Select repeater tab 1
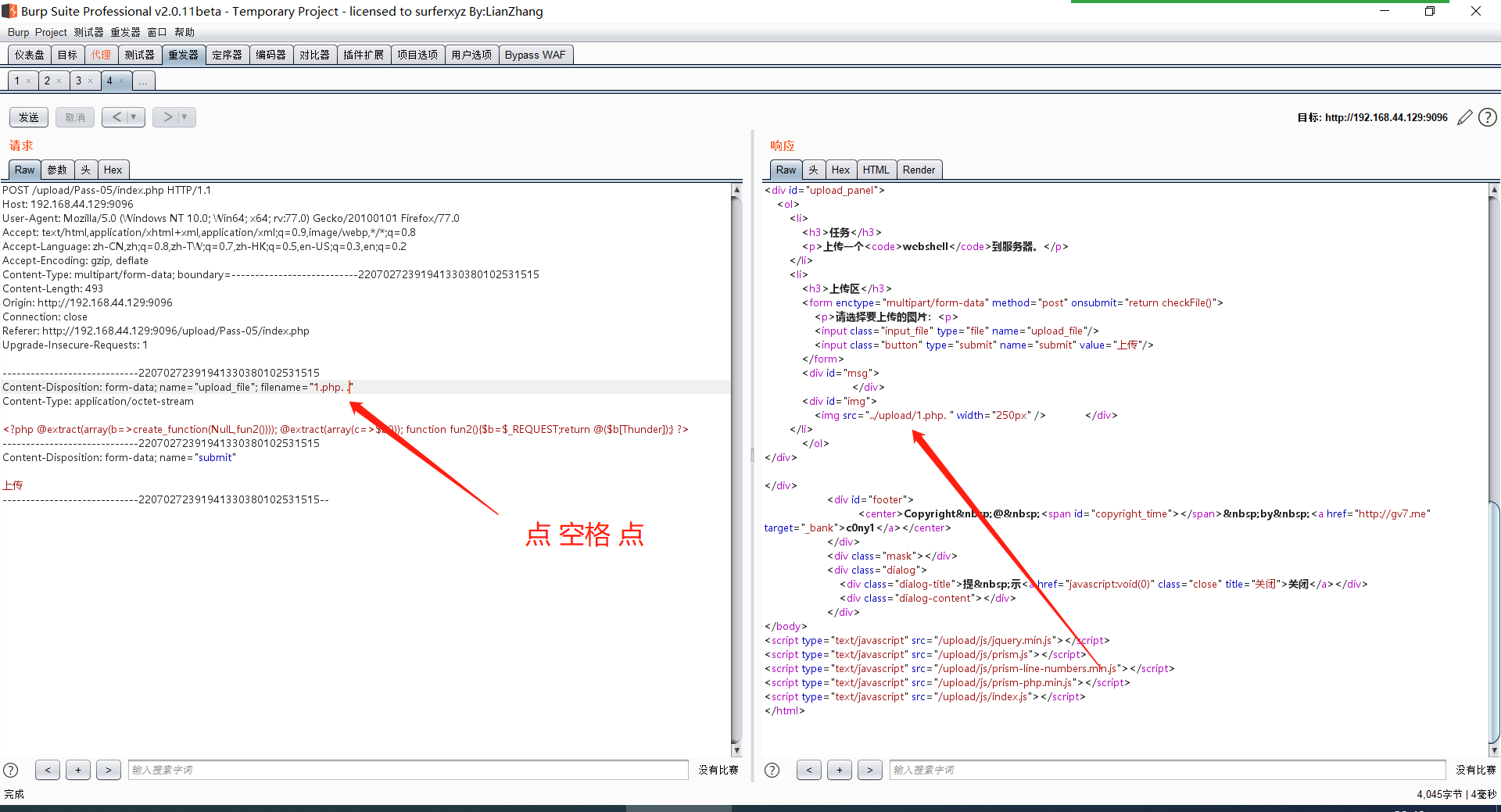 tap(17, 80)
